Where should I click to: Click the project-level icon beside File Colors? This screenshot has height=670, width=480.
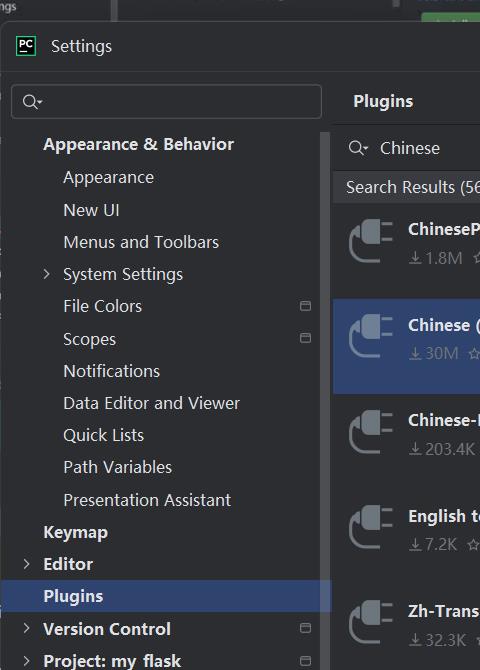pos(305,306)
